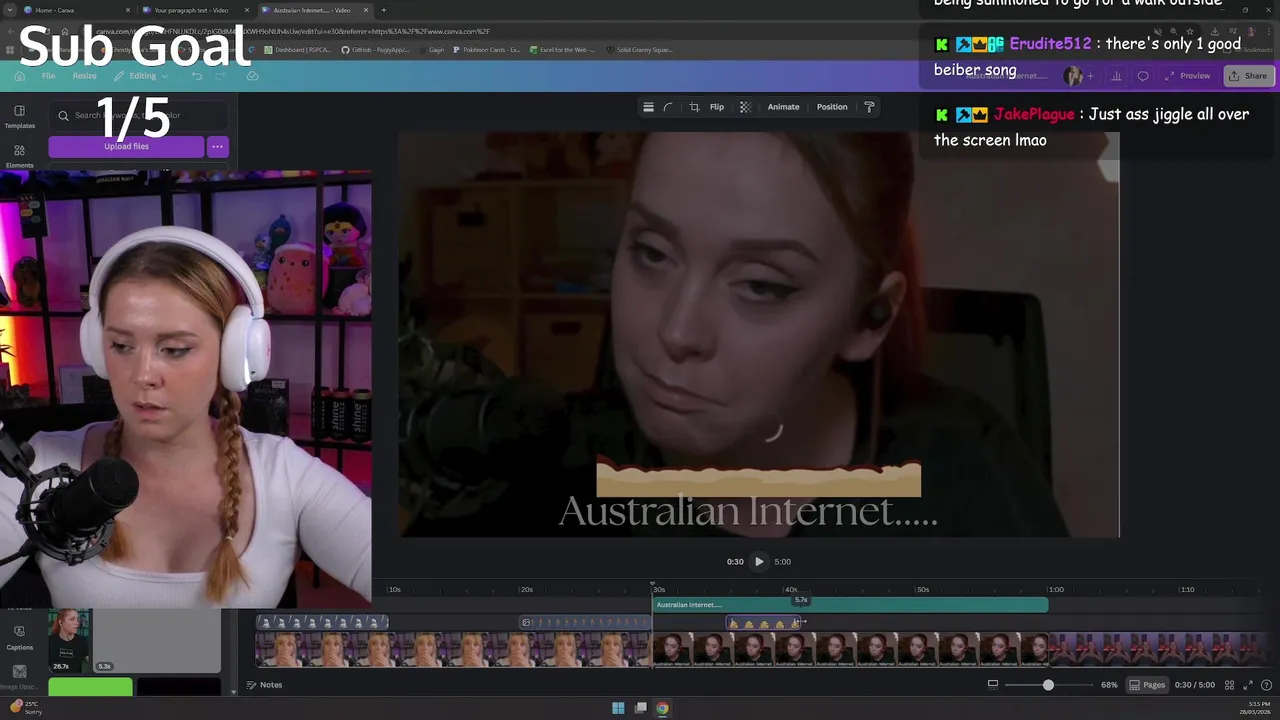Click the 68% zoom percentage
The image size is (1280, 720).
point(1109,685)
